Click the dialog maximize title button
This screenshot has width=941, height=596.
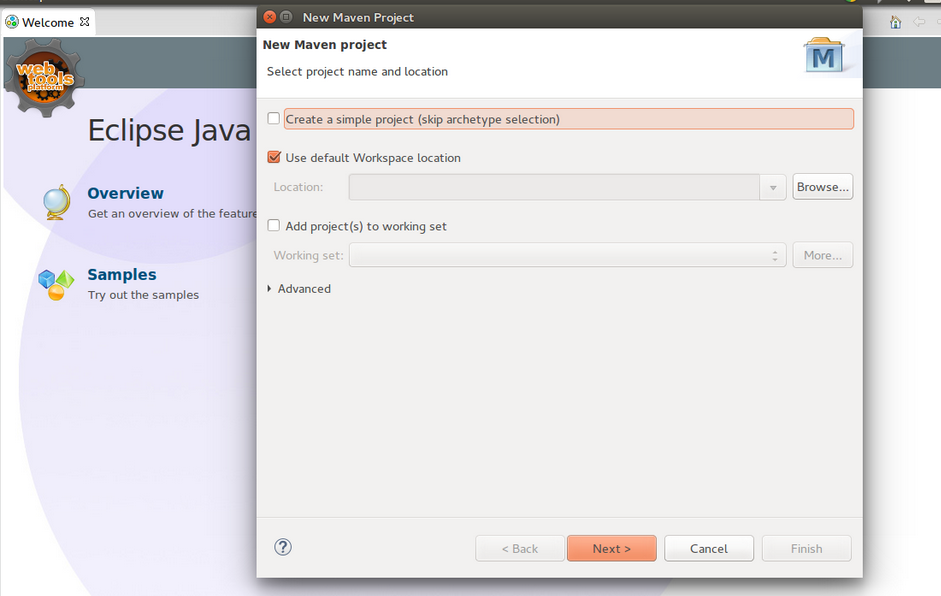click(x=286, y=17)
